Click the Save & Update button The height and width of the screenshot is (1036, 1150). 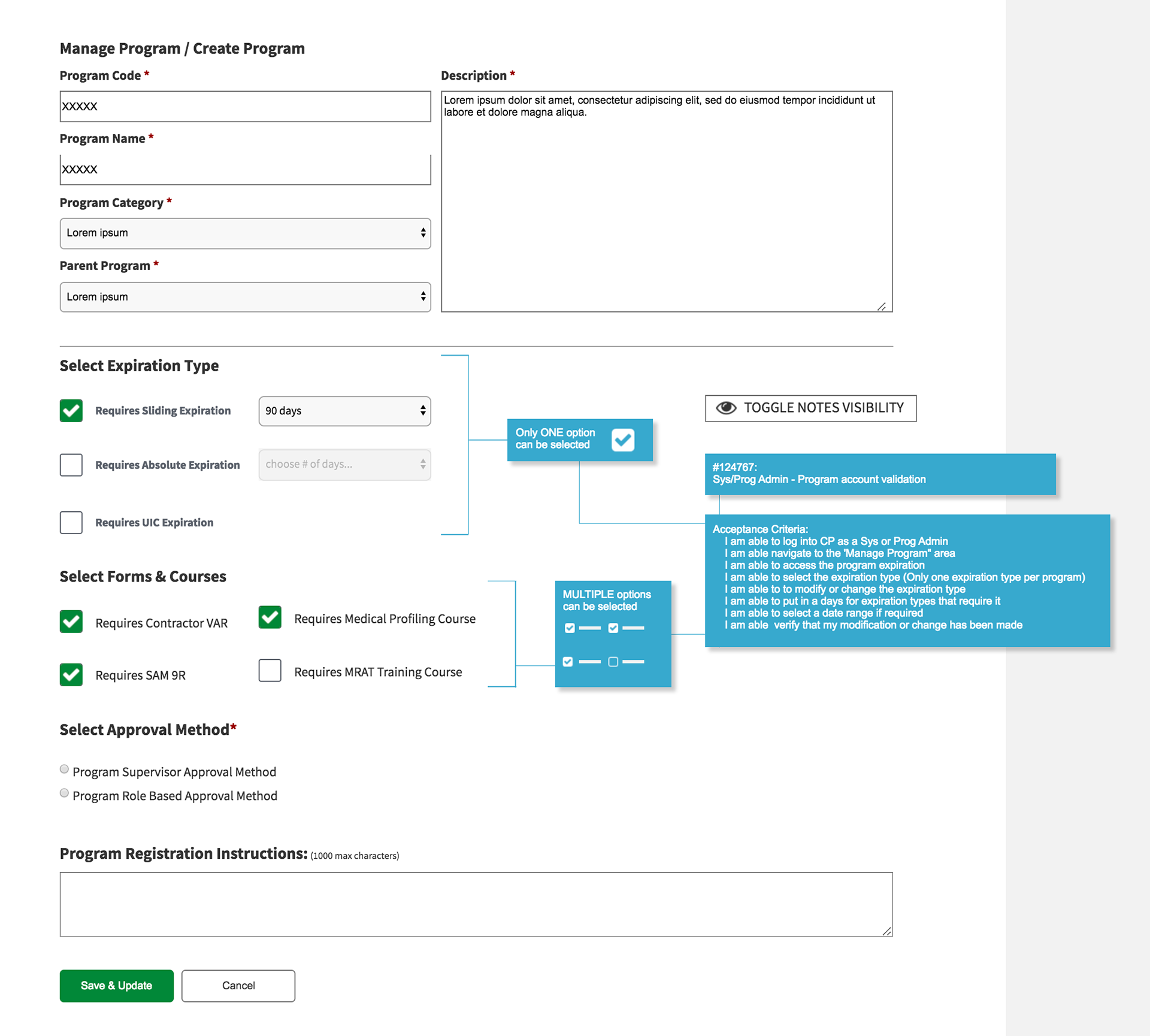[117, 986]
